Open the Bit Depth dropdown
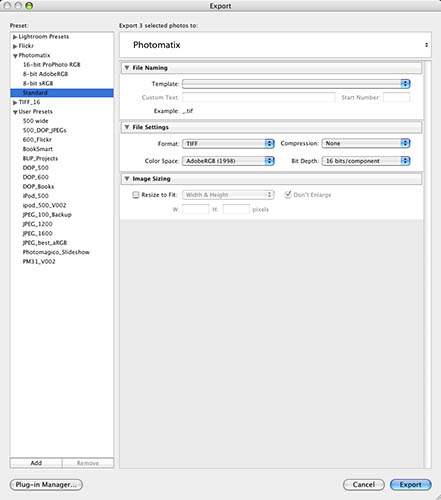This screenshot has width=441, height=500. point(366,161)
